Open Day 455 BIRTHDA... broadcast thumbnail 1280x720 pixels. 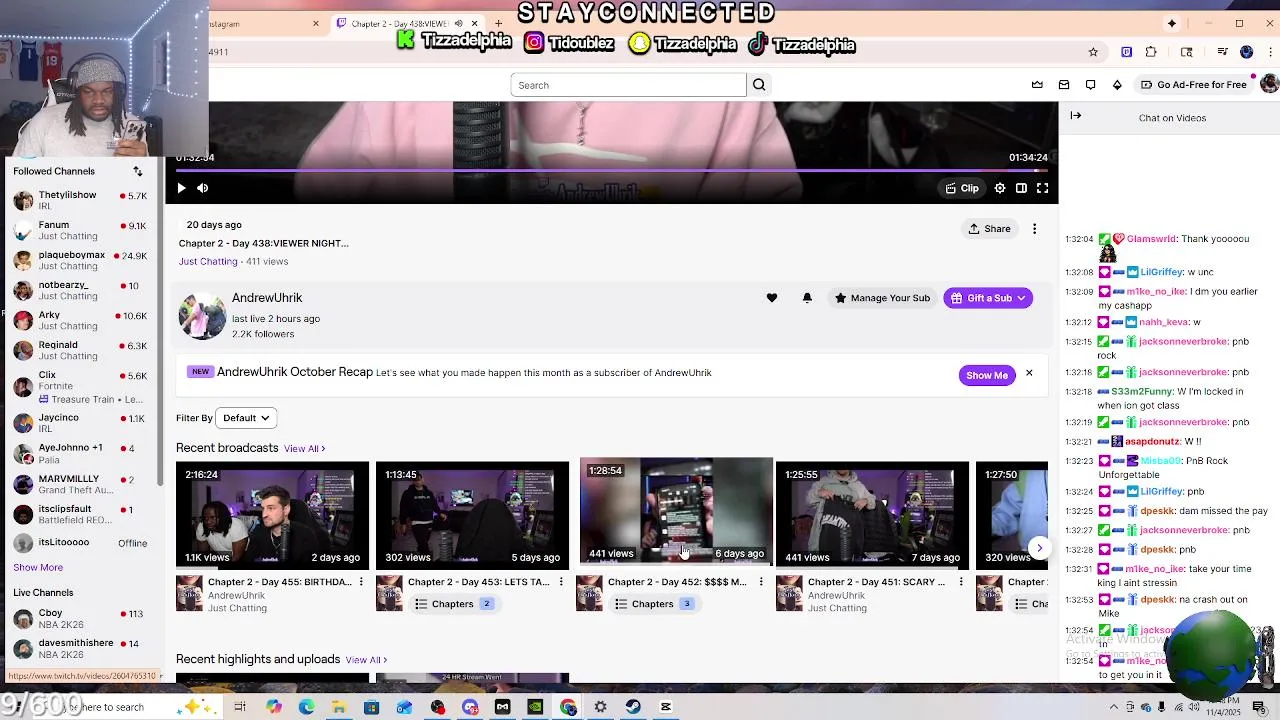coord(272,515)
